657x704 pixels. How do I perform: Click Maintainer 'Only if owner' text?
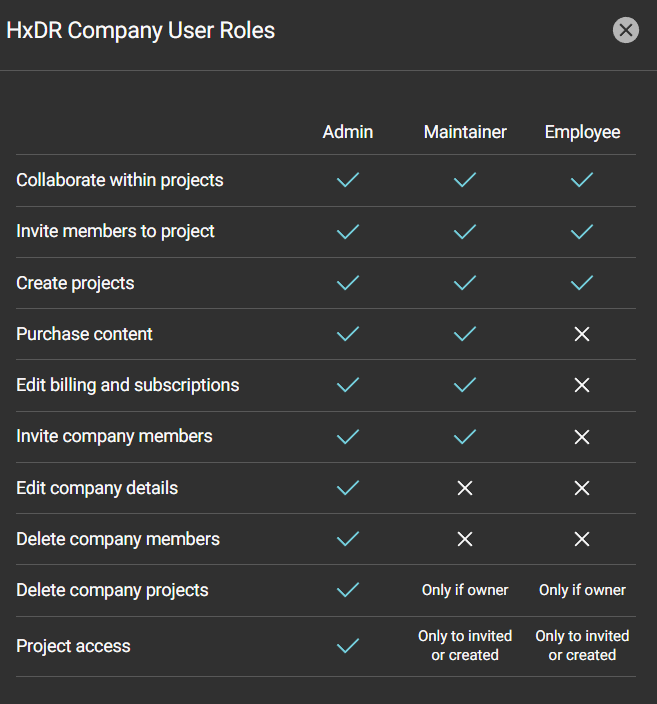[x=465, y=590]
